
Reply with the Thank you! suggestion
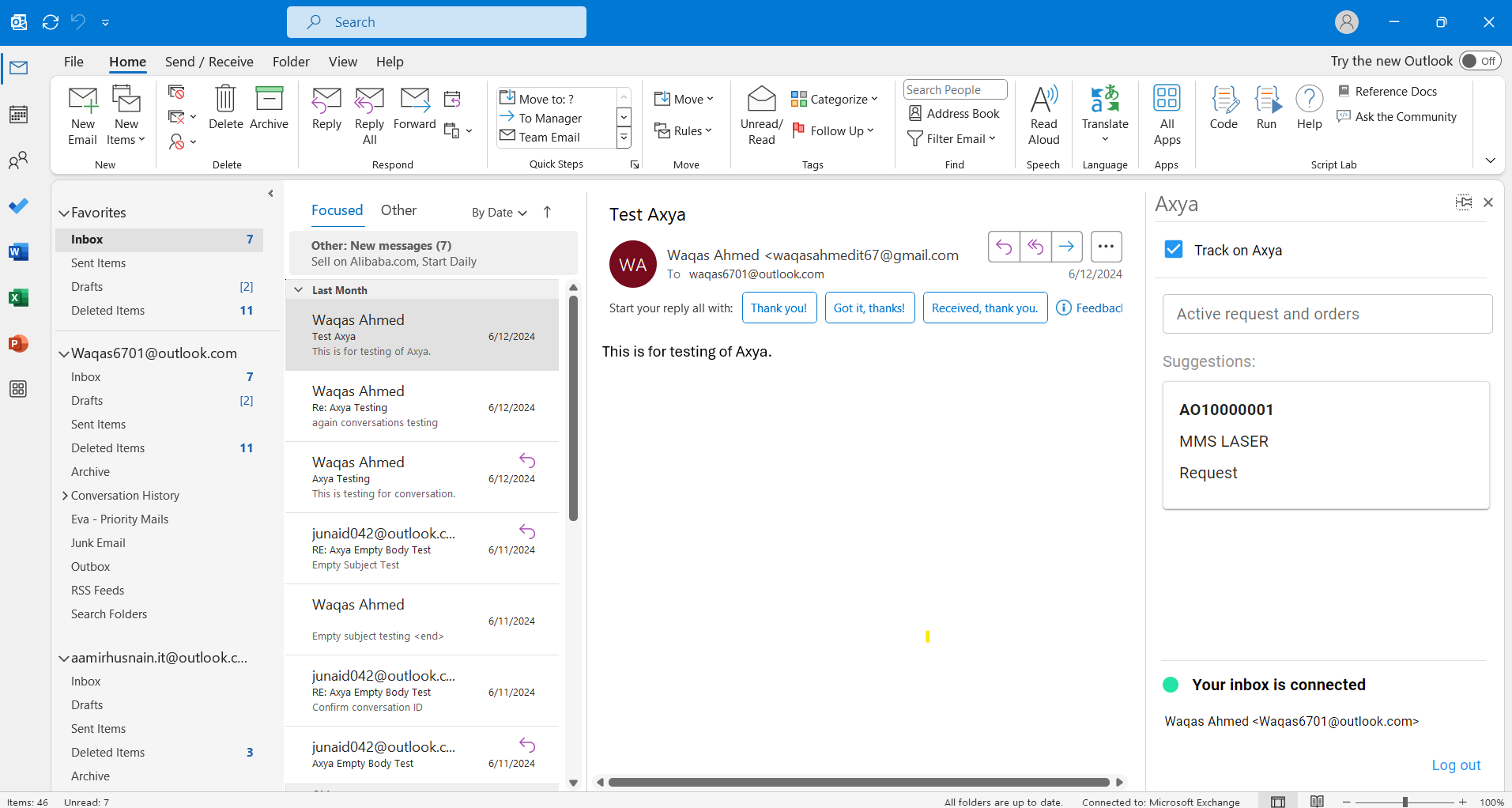pos(779,308)
